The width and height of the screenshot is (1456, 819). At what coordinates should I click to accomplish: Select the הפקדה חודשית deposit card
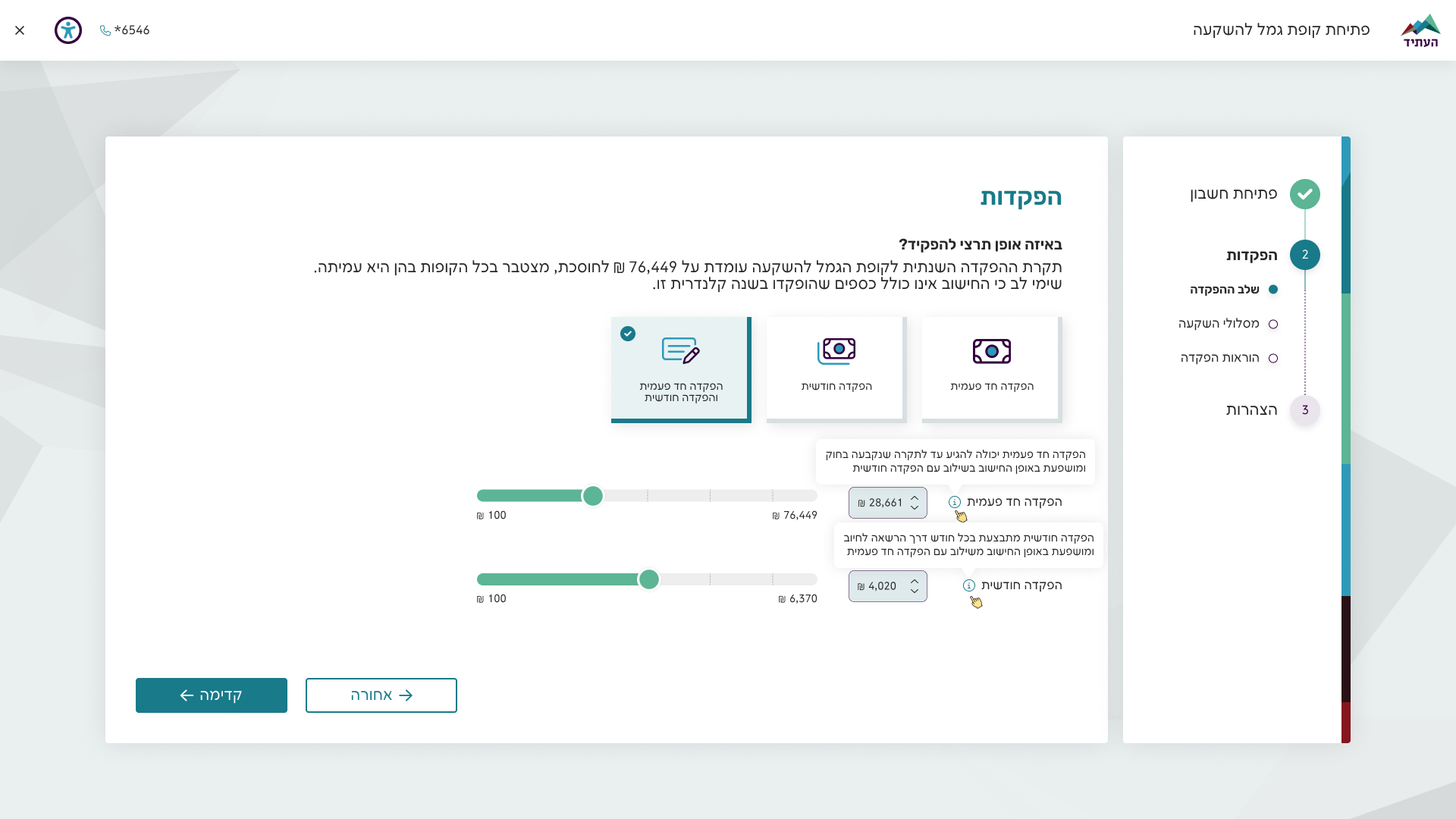click(x=836, y=369)
